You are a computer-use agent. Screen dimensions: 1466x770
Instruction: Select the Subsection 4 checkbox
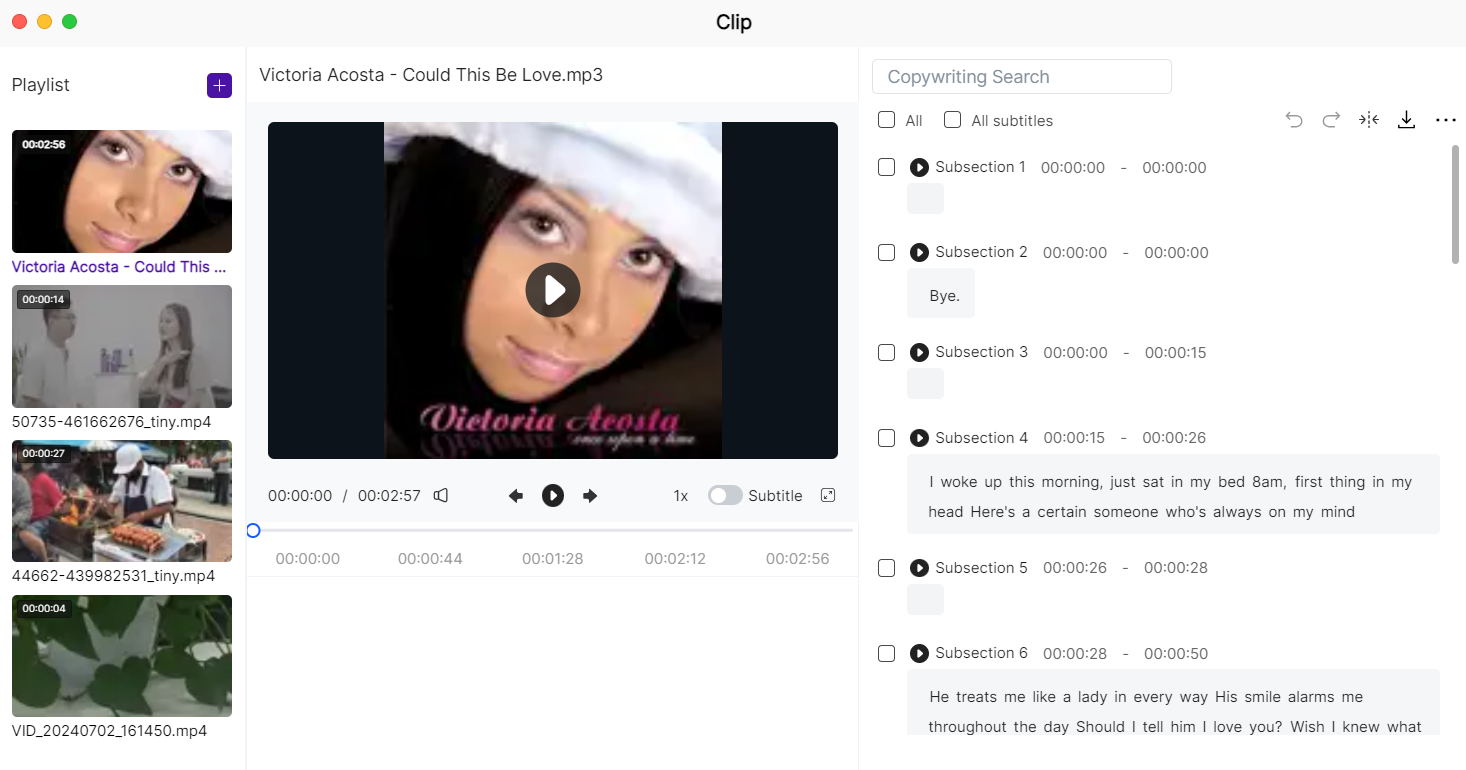(886, 438)
